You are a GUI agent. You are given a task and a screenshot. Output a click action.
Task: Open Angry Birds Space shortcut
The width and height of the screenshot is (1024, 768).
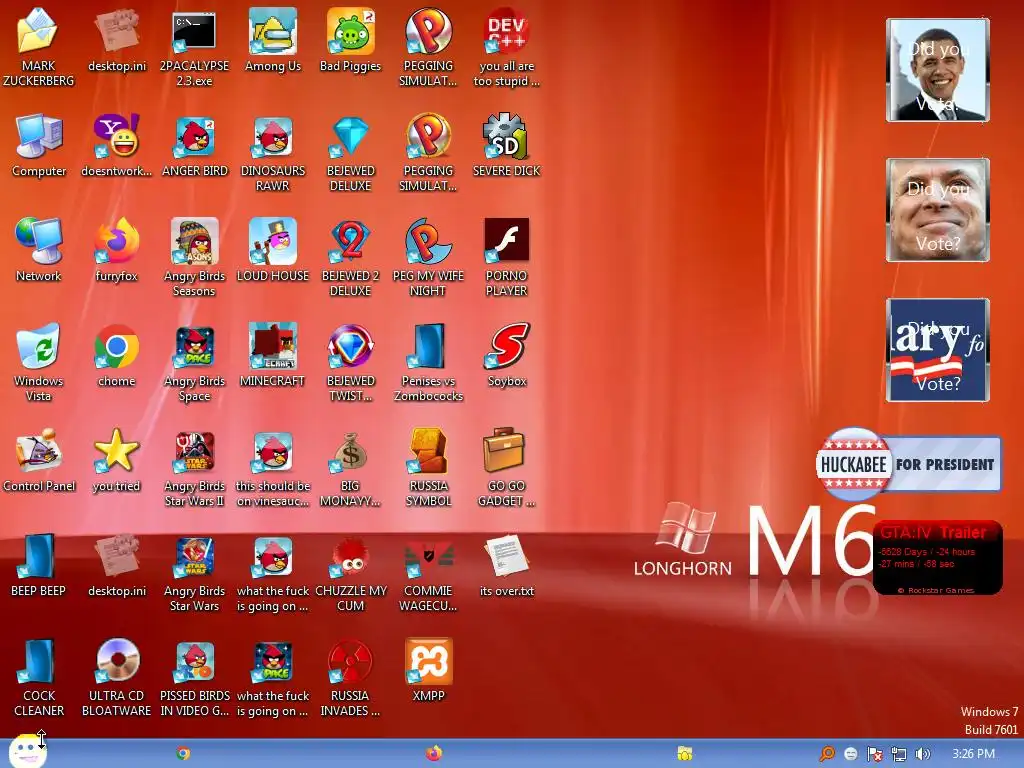pos(194,346)
